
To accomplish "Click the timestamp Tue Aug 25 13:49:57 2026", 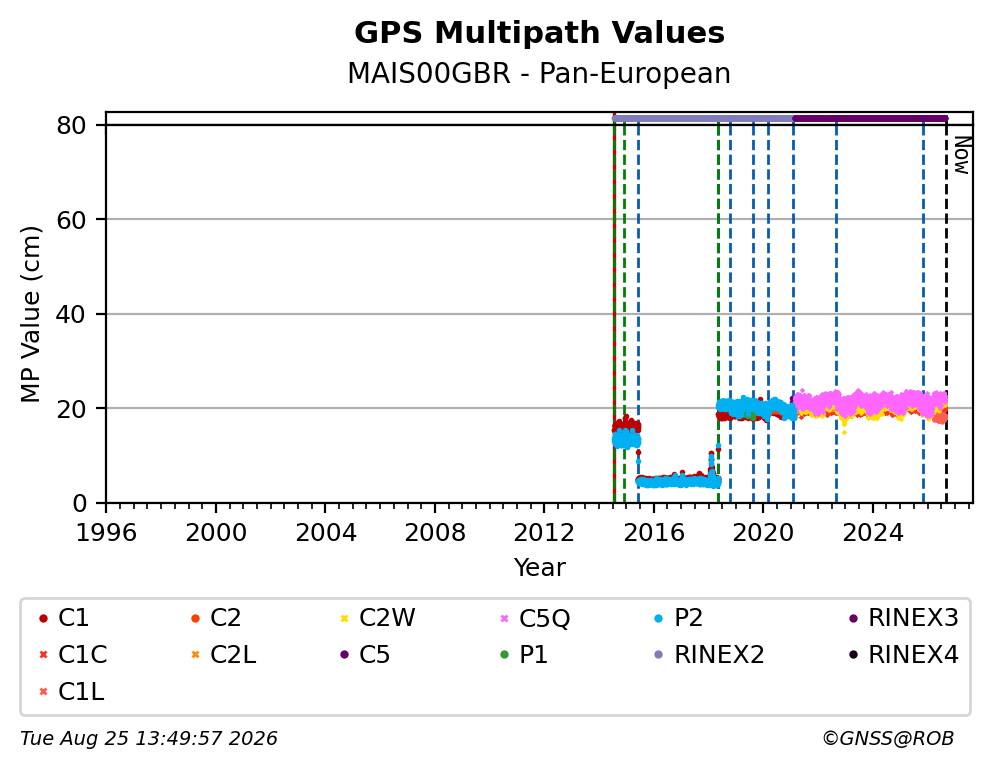I will pos(149,739).
